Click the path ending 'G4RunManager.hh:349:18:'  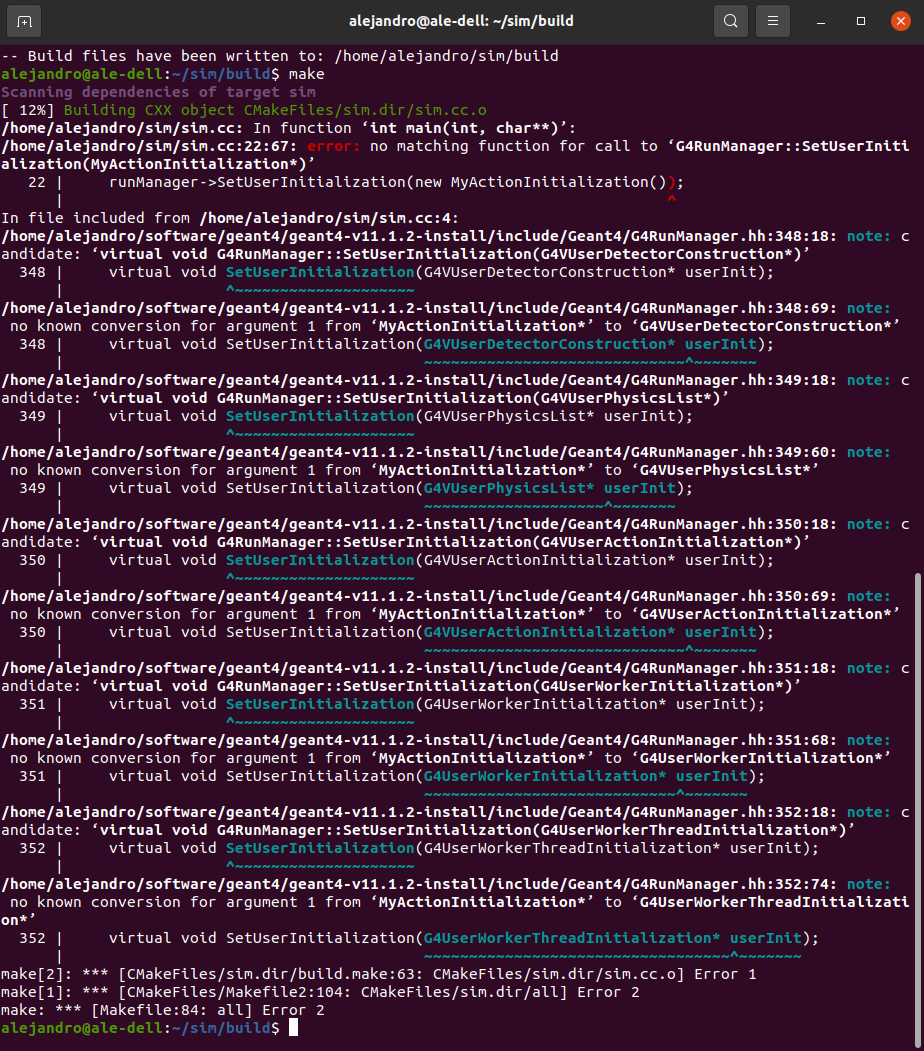pos(419,381)
